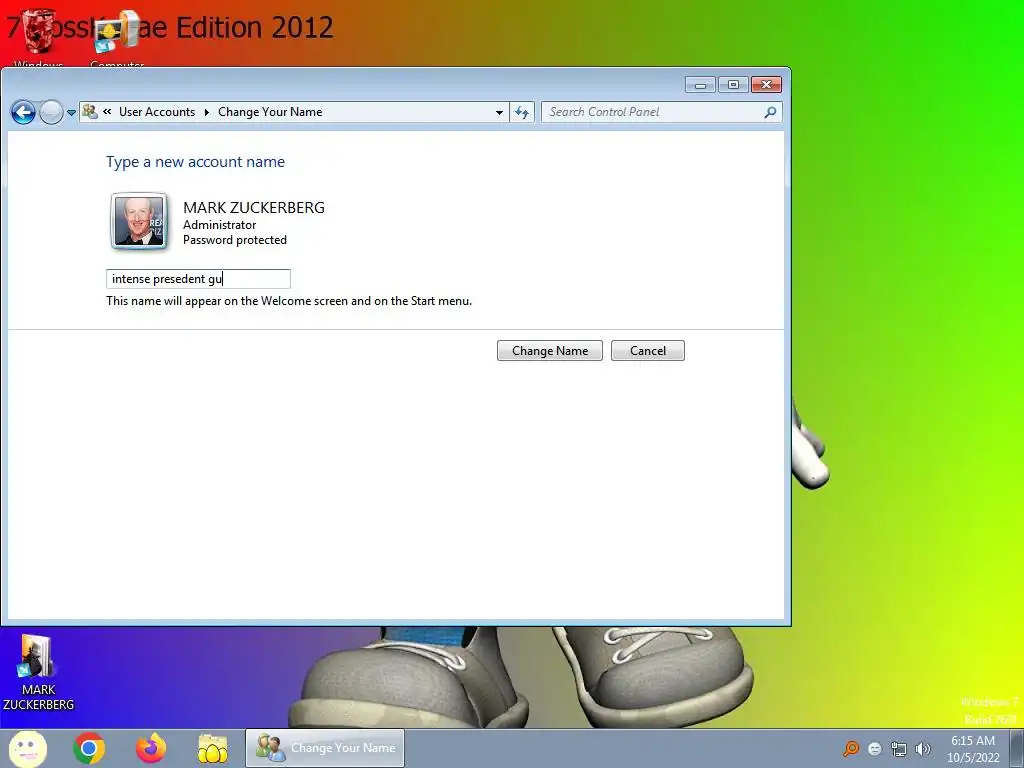The image size is (1024, 768).
Task: Select the Recycle Bin desktop icon
Action: (x=39, y=36)
